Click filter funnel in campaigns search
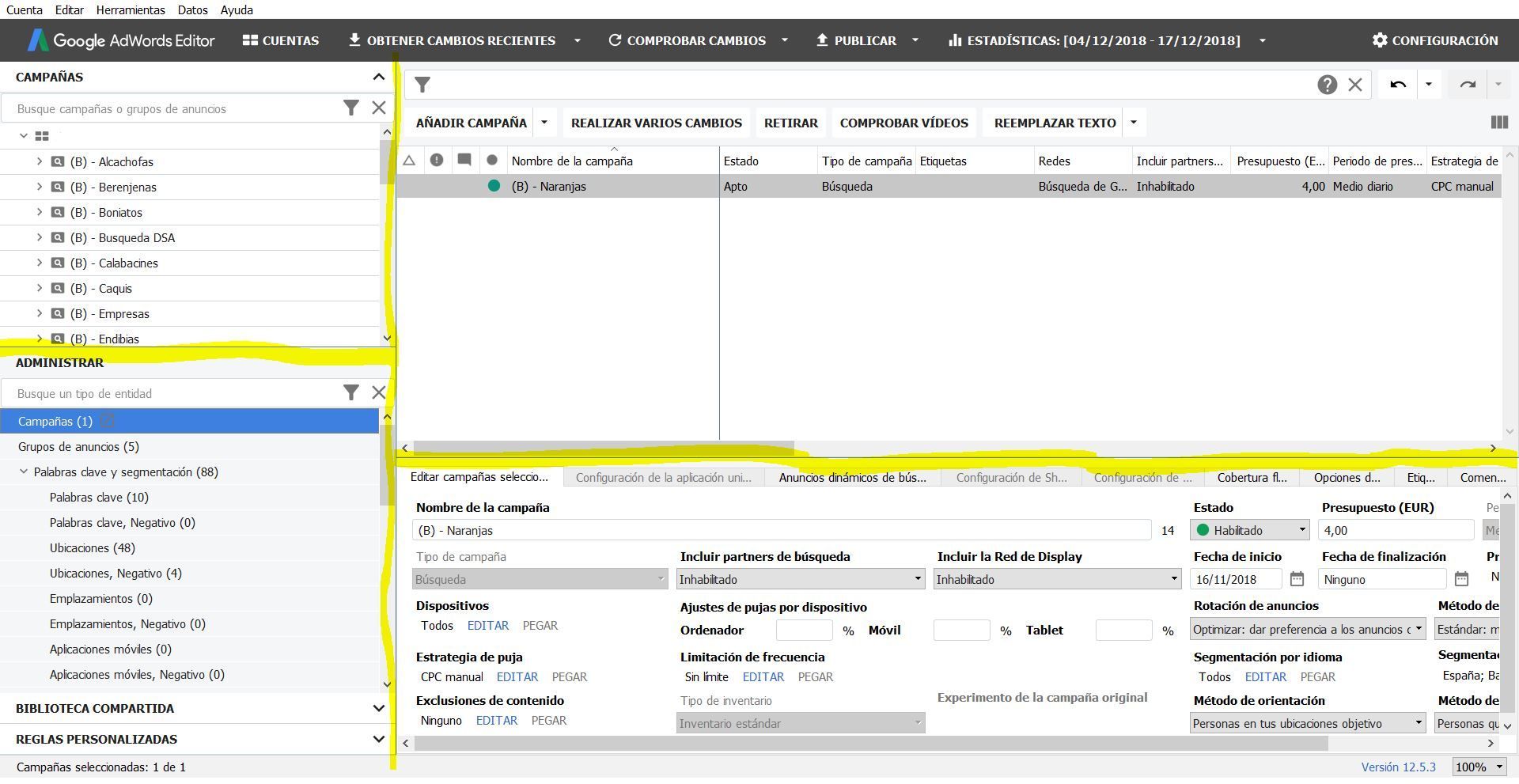The width and height of the screenshot is (1519, 784). coord(350,108)
